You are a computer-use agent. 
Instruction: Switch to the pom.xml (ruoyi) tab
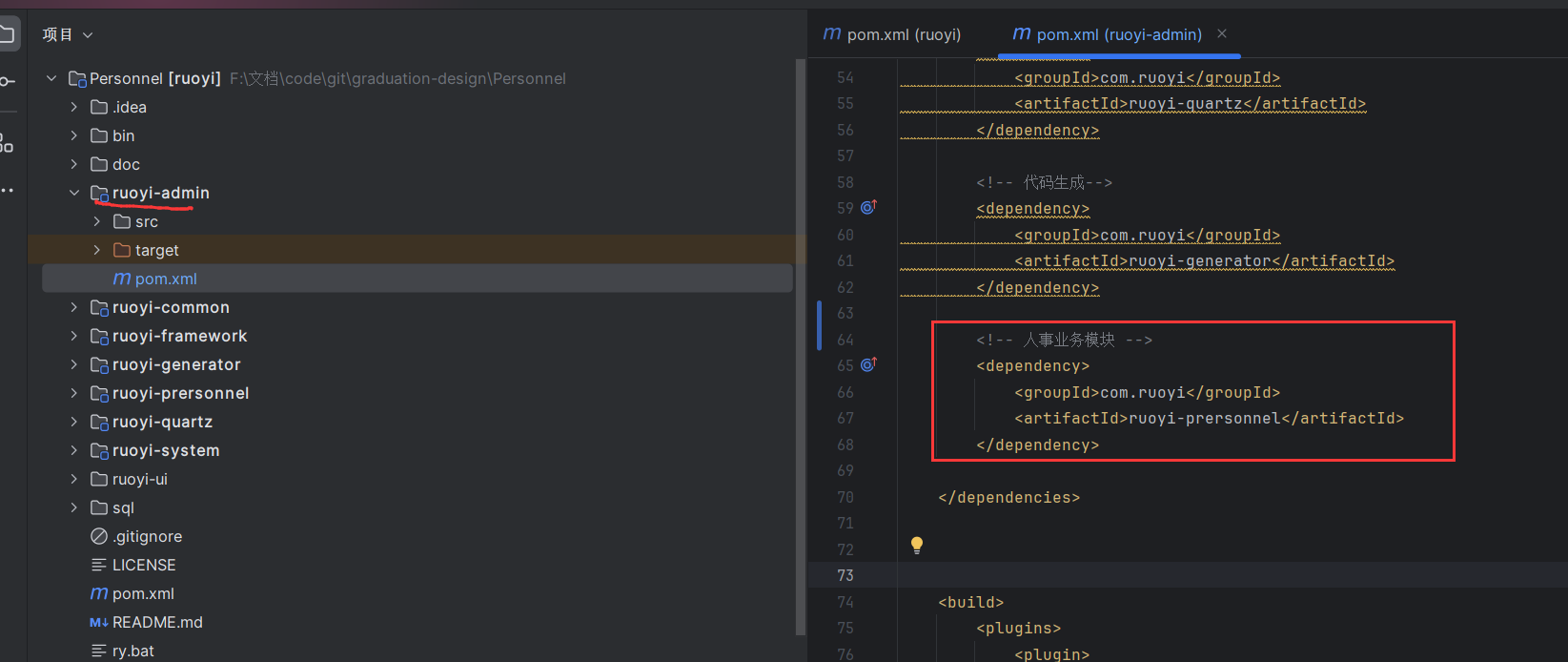coord(893,34)
